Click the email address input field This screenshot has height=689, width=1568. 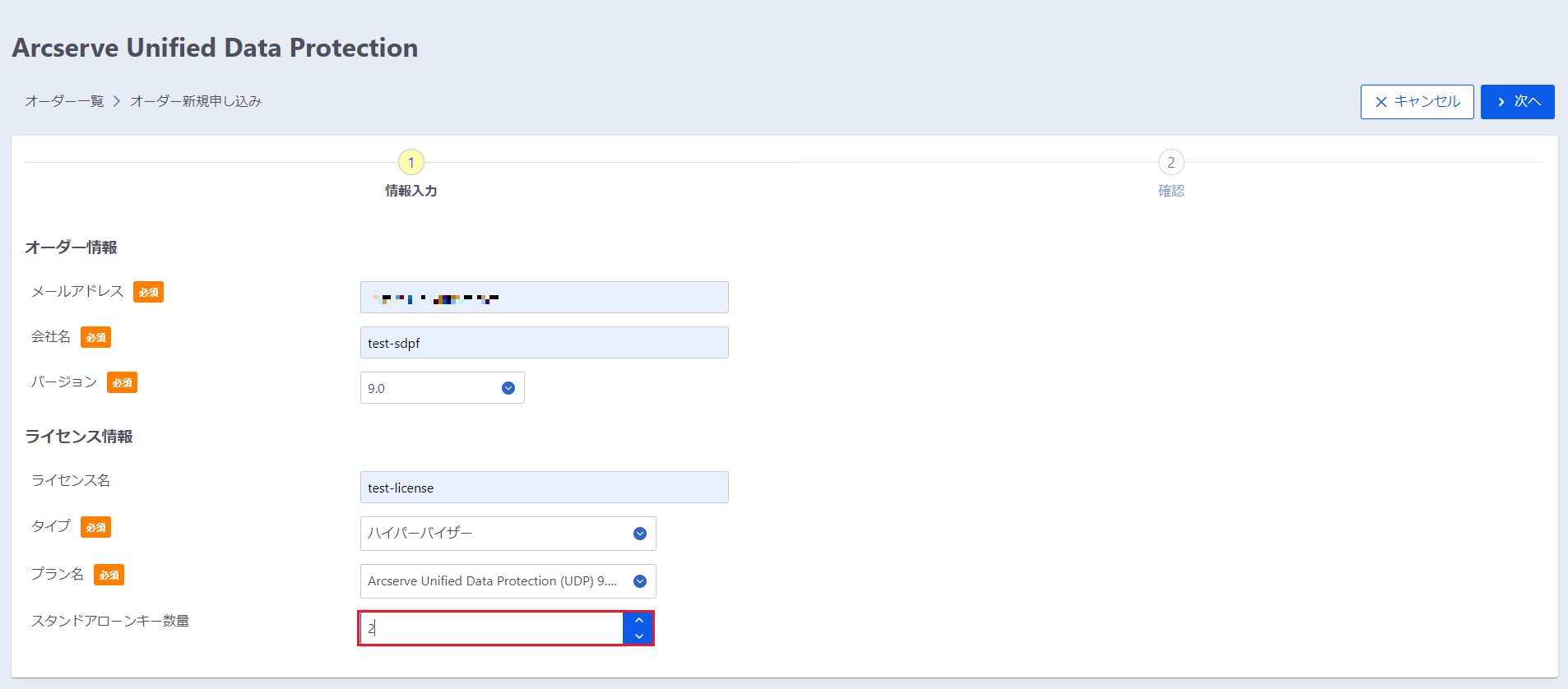click(x=544, y=298)
